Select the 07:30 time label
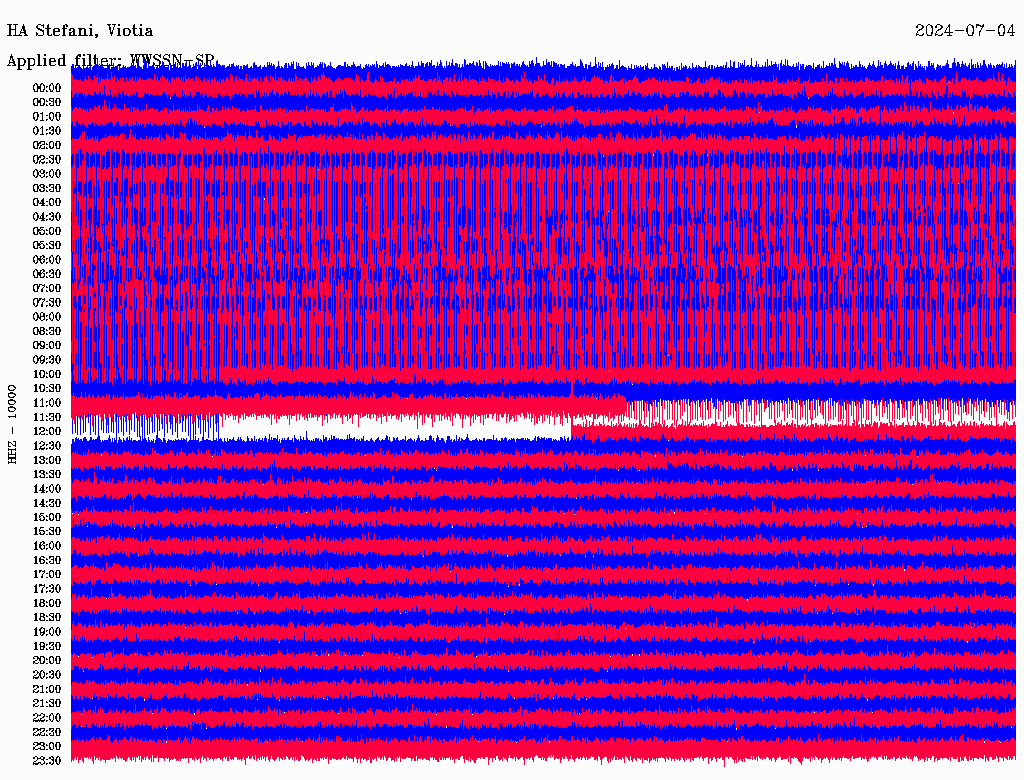The image size is (1024, 780). [x=47, y=302]
